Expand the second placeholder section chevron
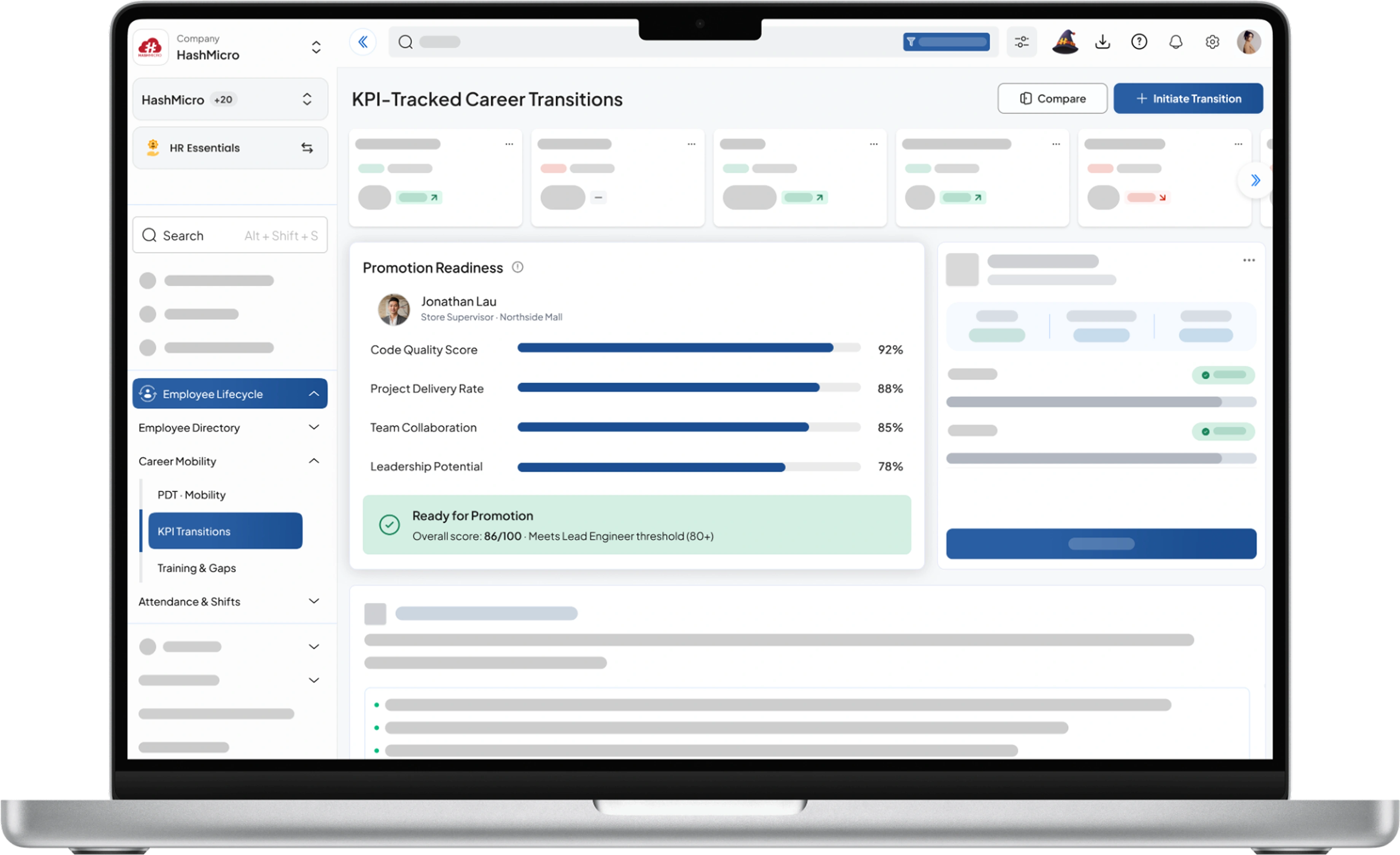The image size is (1400, 855). click(313, 680)
